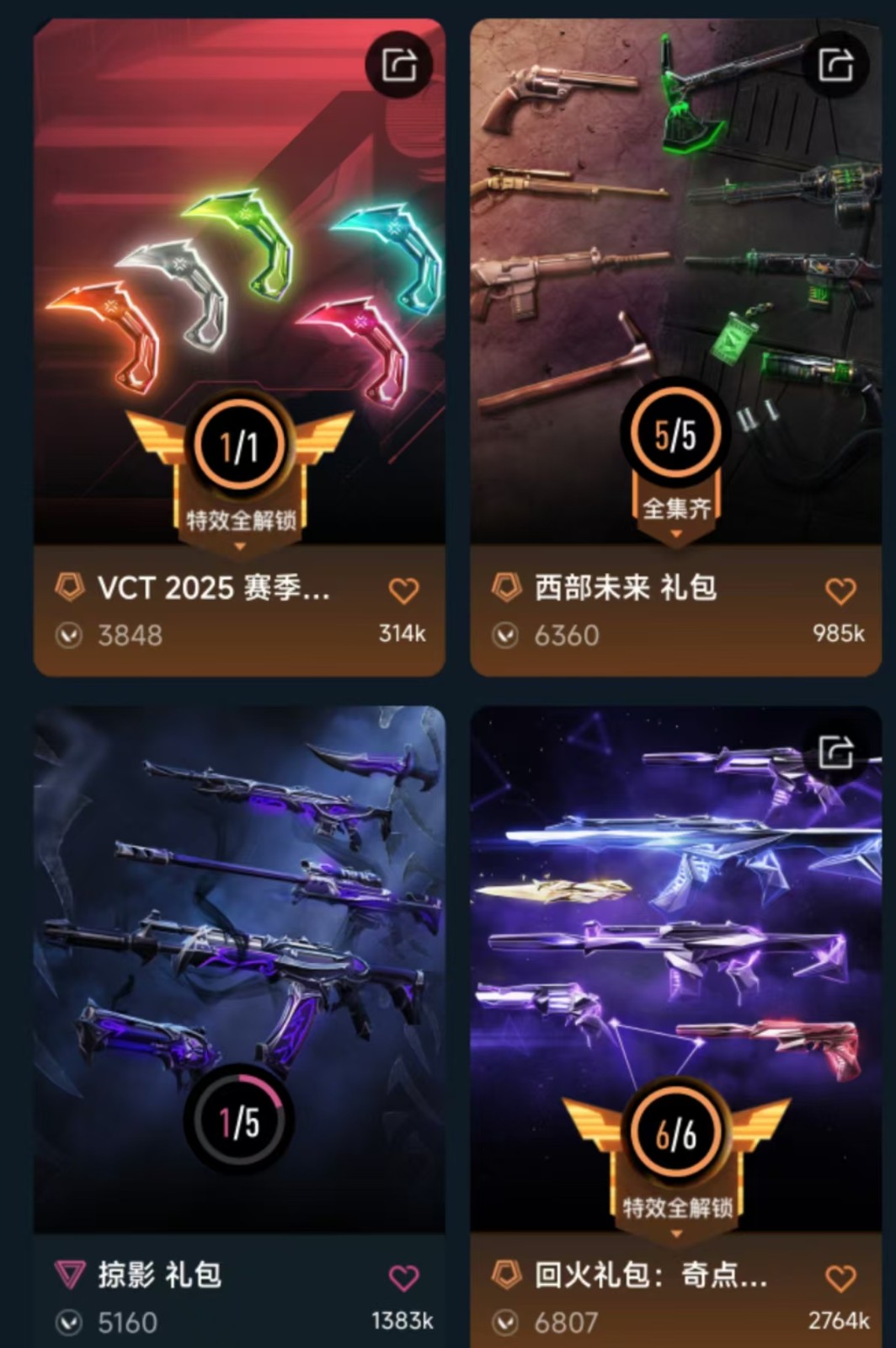Click the 5/5 collection progress circle

pos(675,434)
